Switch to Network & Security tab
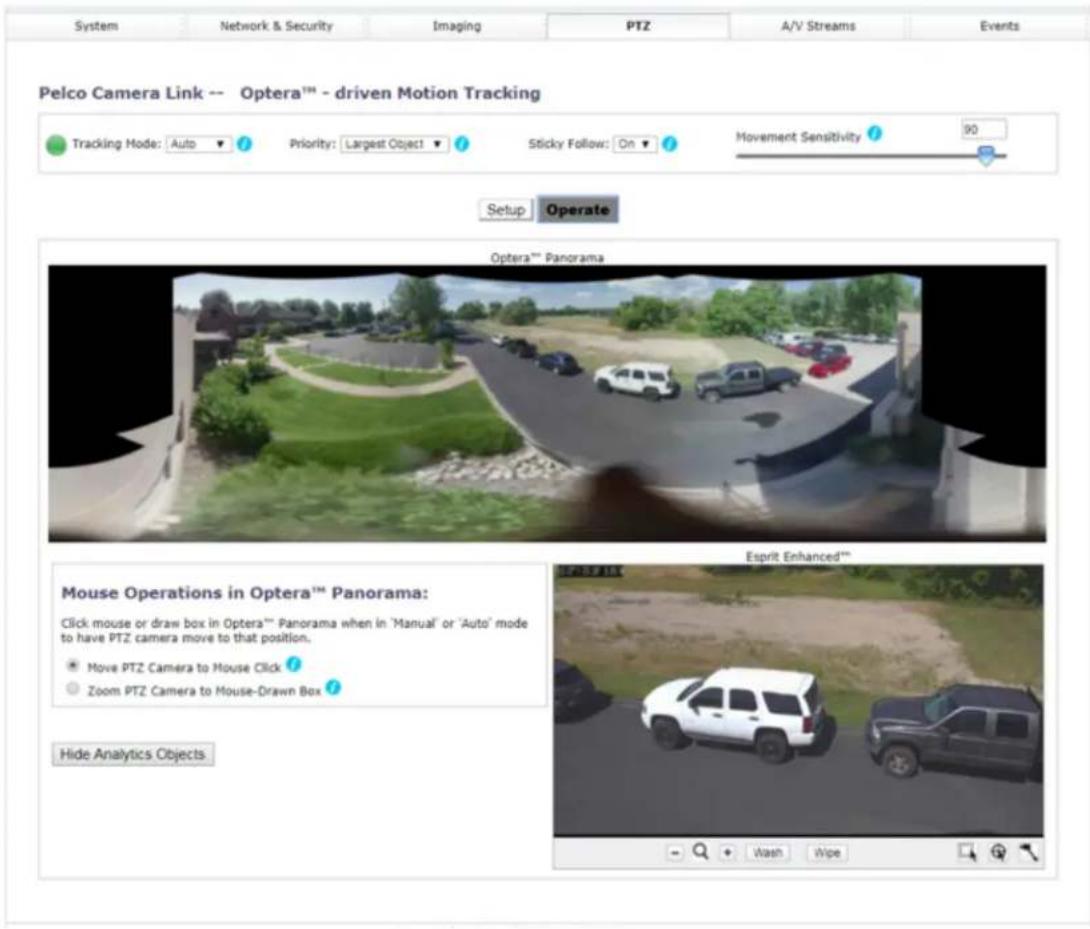Image resolution: width=1090 pixels, height=929 pixels. click(276, 26)
